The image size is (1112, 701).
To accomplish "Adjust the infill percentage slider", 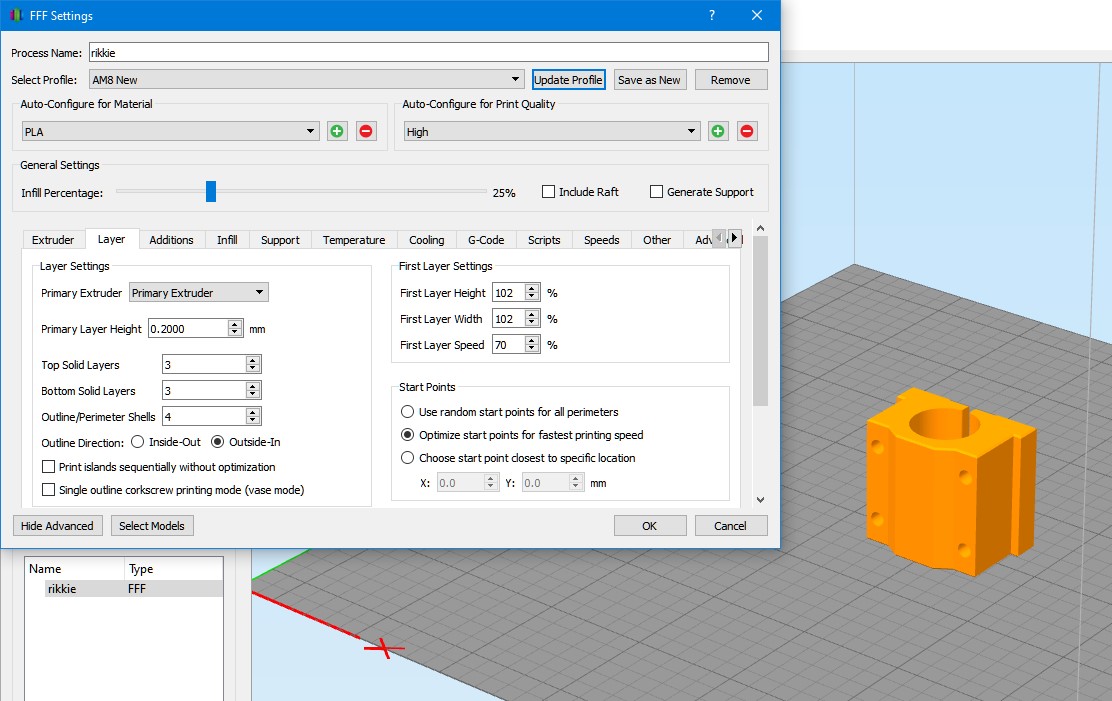I will tap(210, 191).
